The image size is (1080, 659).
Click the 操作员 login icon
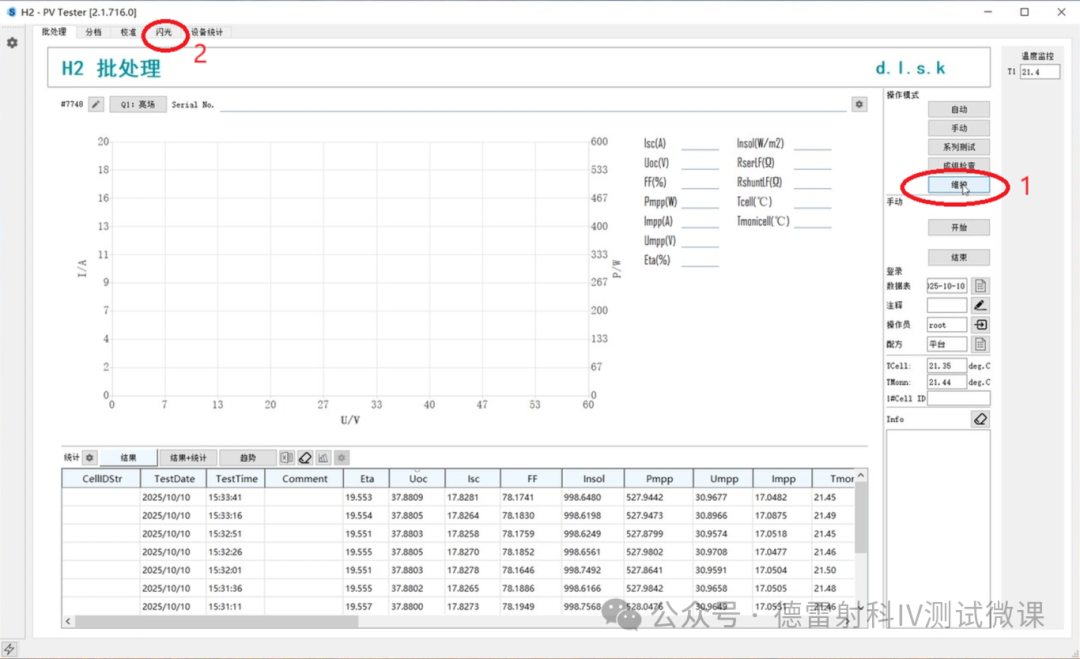pyautogui.click(x=981, y=325)
